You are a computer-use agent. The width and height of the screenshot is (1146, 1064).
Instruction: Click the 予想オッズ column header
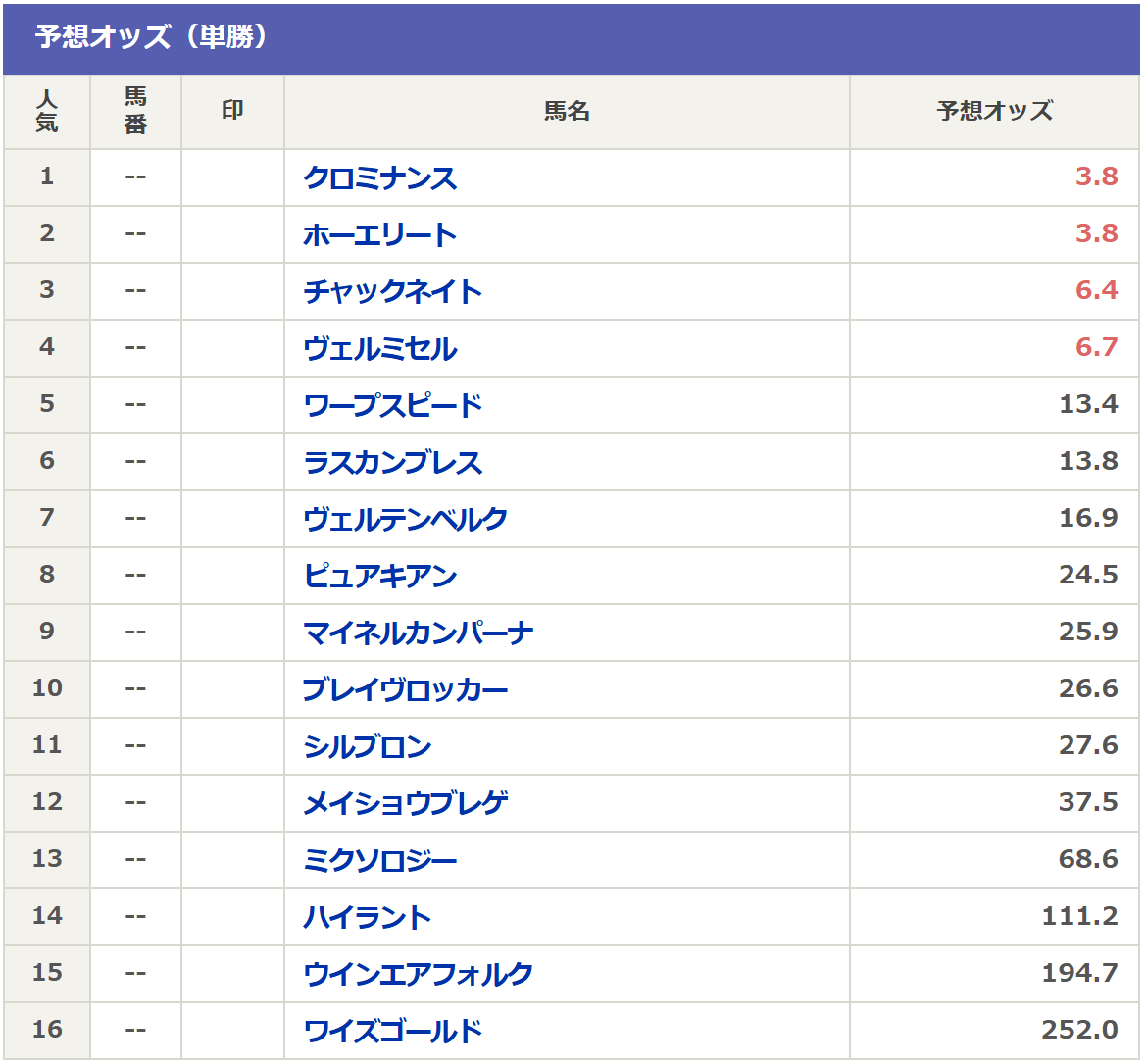[x=994, y=111]
